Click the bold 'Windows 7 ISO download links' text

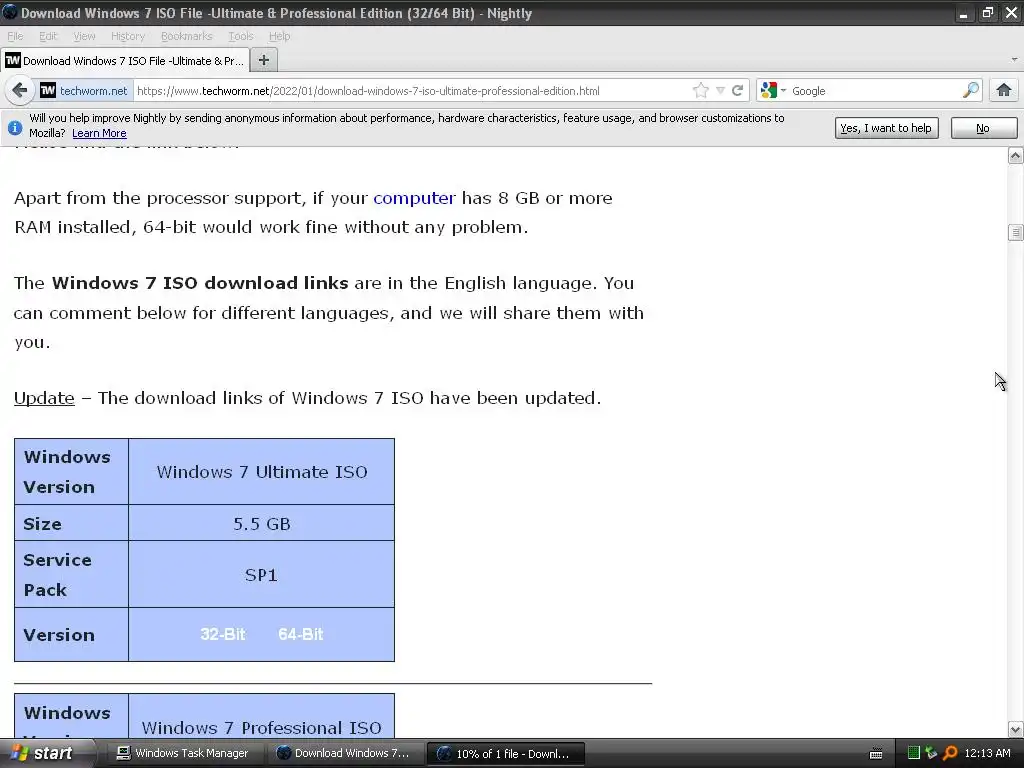(200, 283)
